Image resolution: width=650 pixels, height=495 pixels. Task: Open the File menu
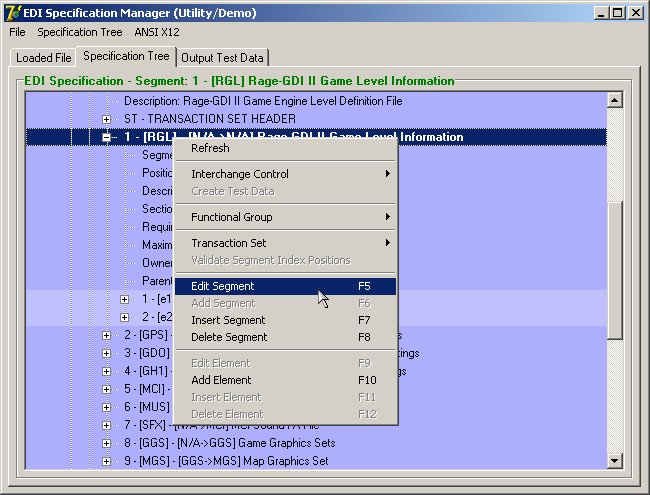(x=17, y=32)
